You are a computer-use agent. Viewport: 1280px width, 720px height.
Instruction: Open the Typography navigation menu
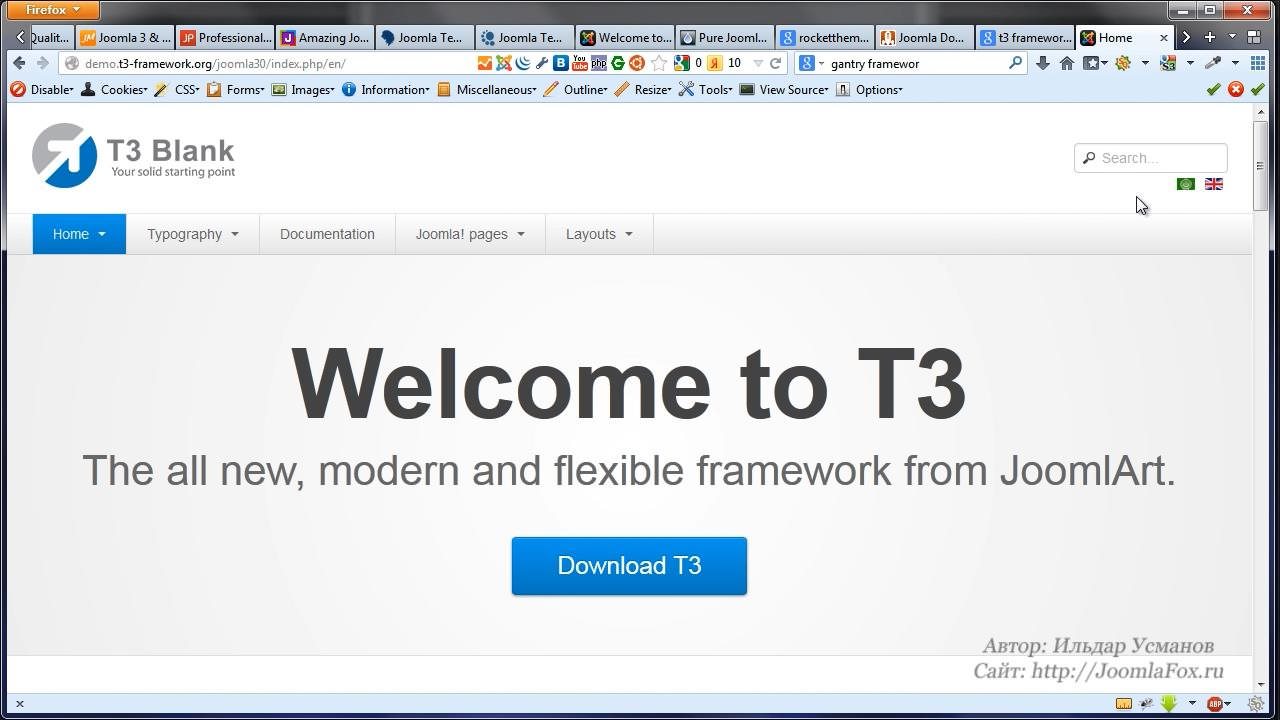193,234
